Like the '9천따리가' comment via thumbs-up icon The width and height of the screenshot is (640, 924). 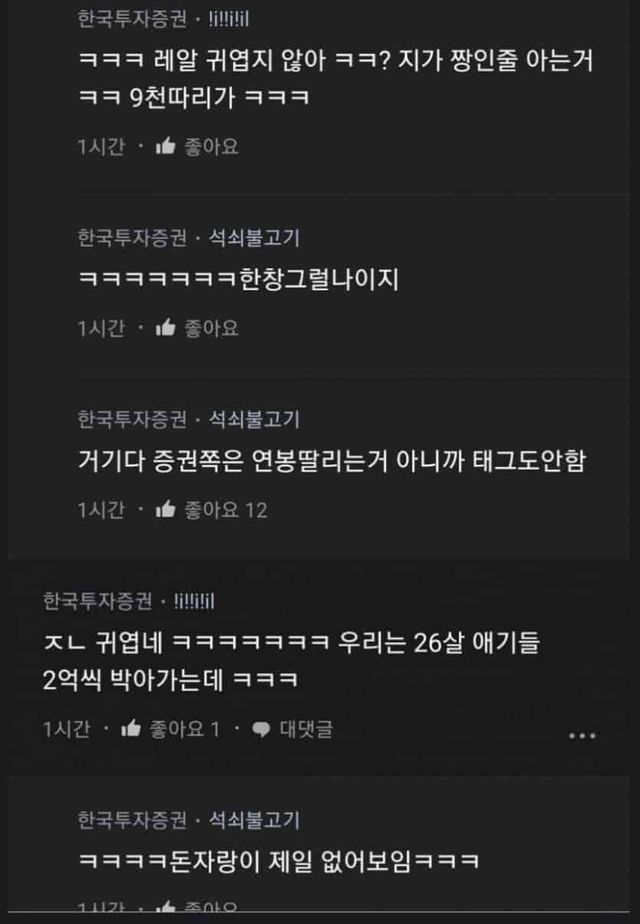tap(166, 146)
